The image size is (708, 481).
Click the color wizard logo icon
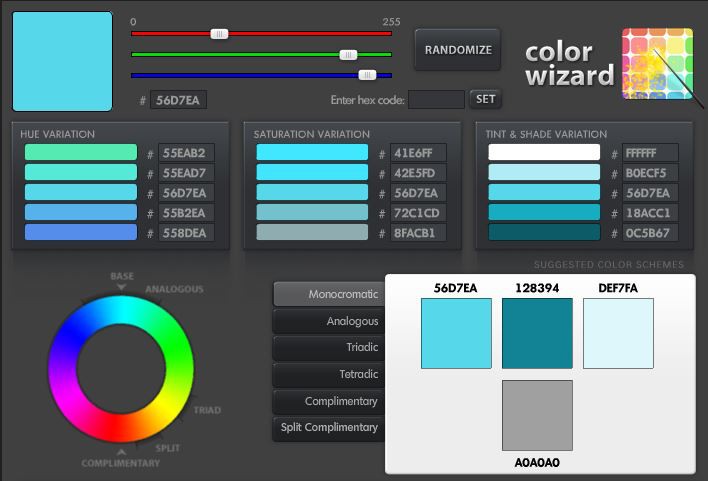657,64
